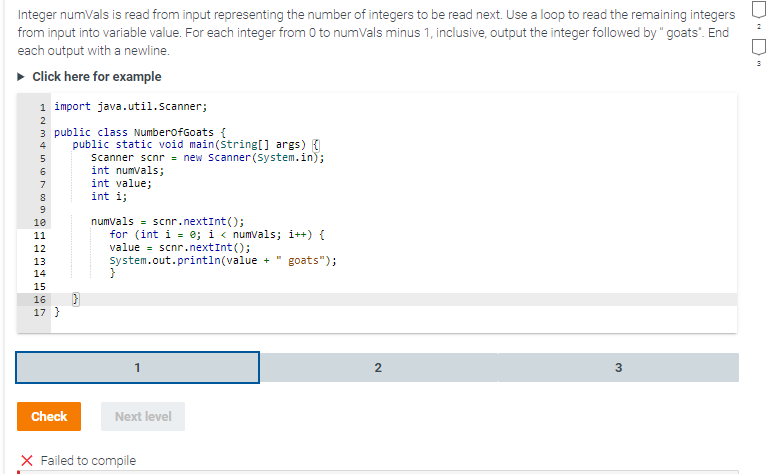Click 'numVals = scnr.nextInt();' code line

(x=167, y=222)
